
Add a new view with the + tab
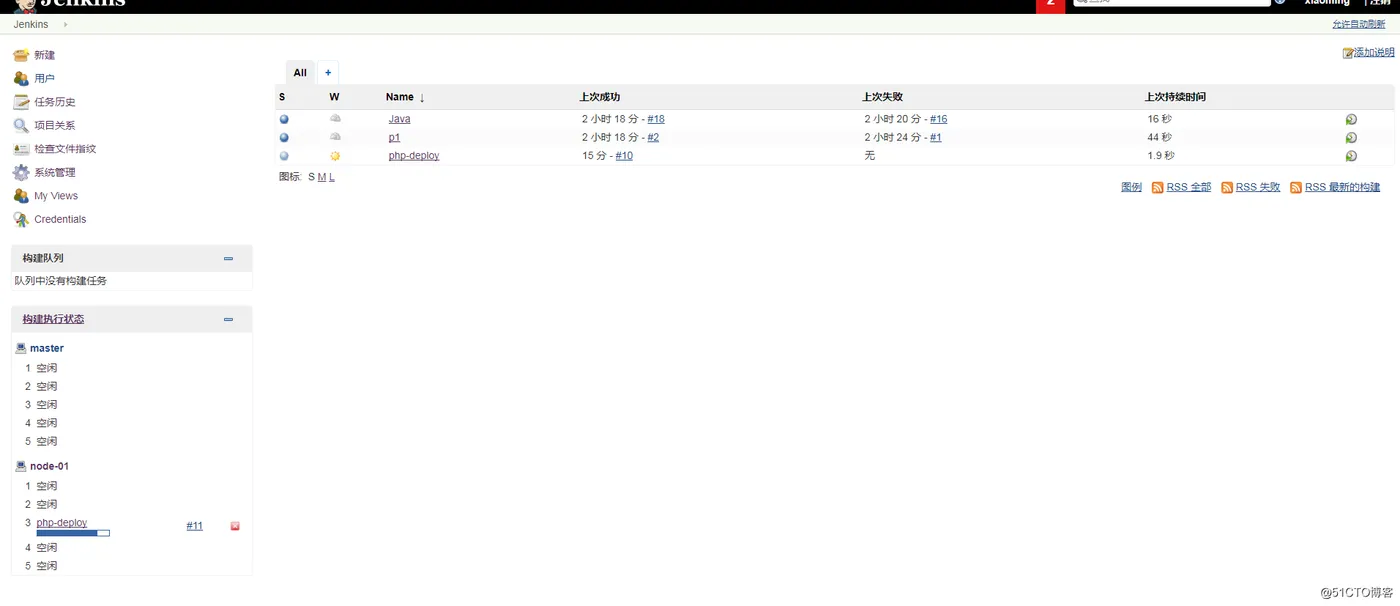(x=328, y=73)
